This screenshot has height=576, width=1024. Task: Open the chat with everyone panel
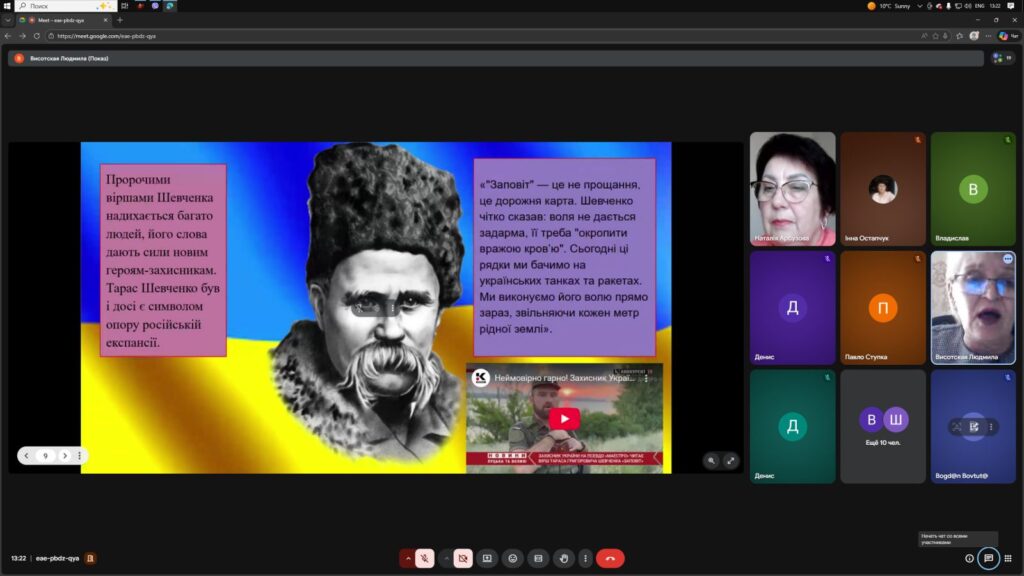pyautogui.click(x=988, y=558)
